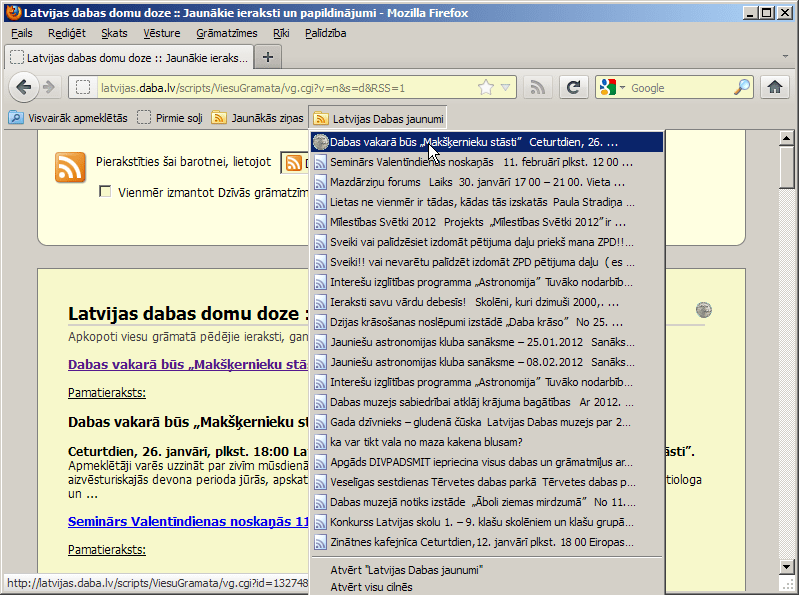Open the Fails menu

point(21,33)
